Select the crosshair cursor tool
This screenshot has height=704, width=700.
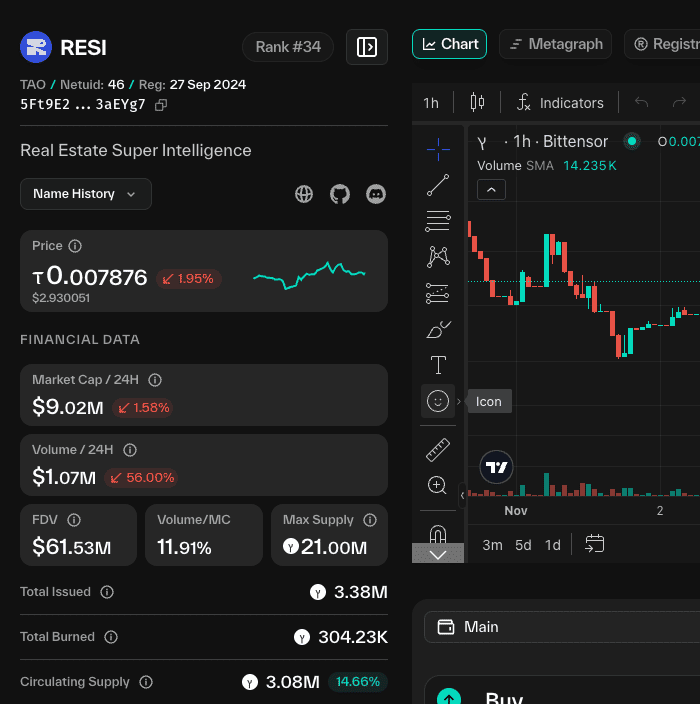[x=438, y=149]
